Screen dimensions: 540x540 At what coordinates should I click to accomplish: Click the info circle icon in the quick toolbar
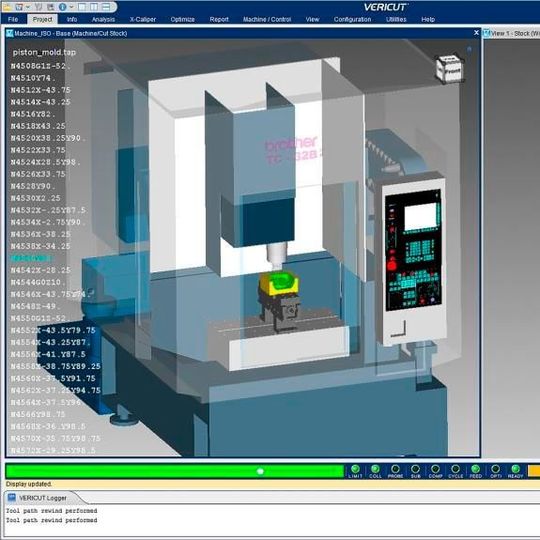pyautogui.click(x=62, y=7)
